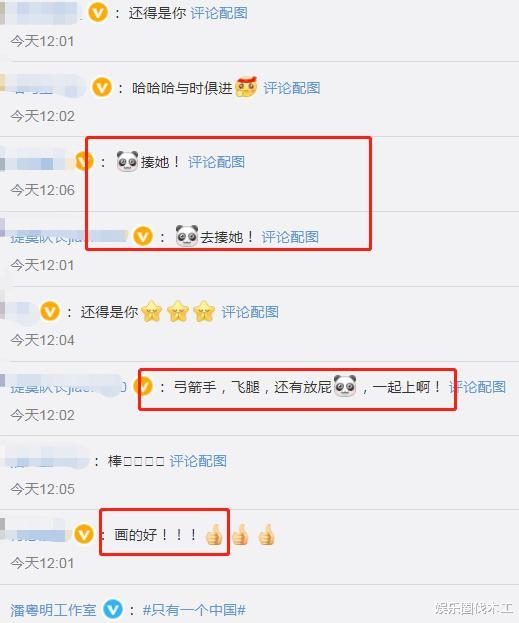Click the panda emoji before 去揍她！
Viewport: 519px width, 623px height.
click(187, 236)
